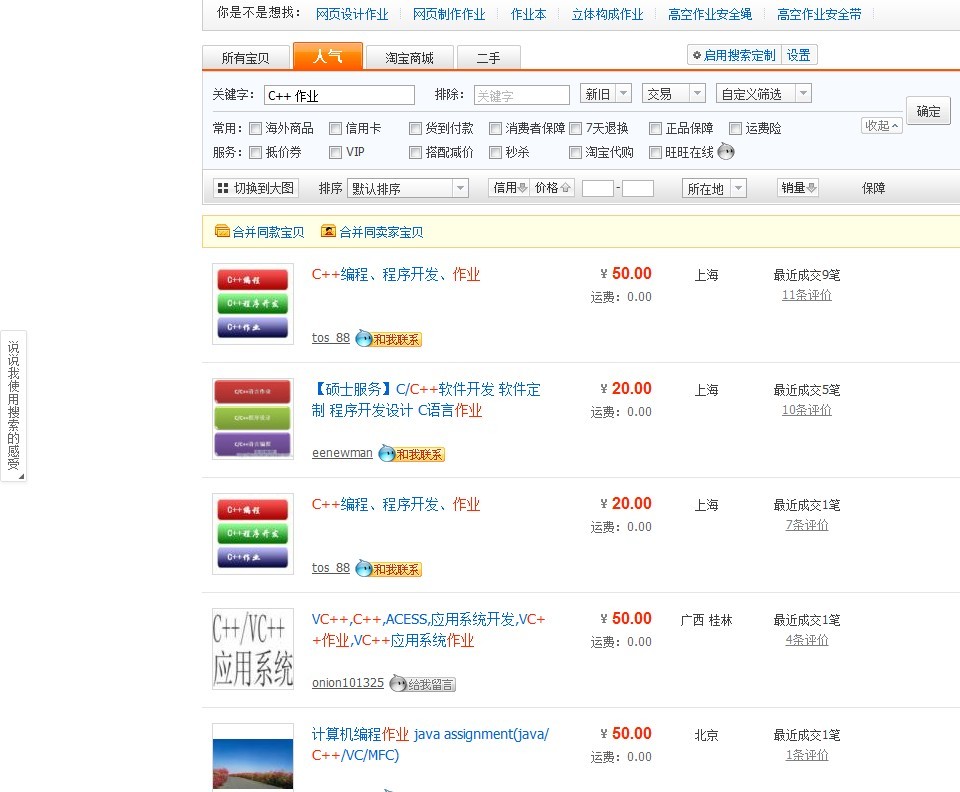Check the 7天退换 option

[576, 129]
